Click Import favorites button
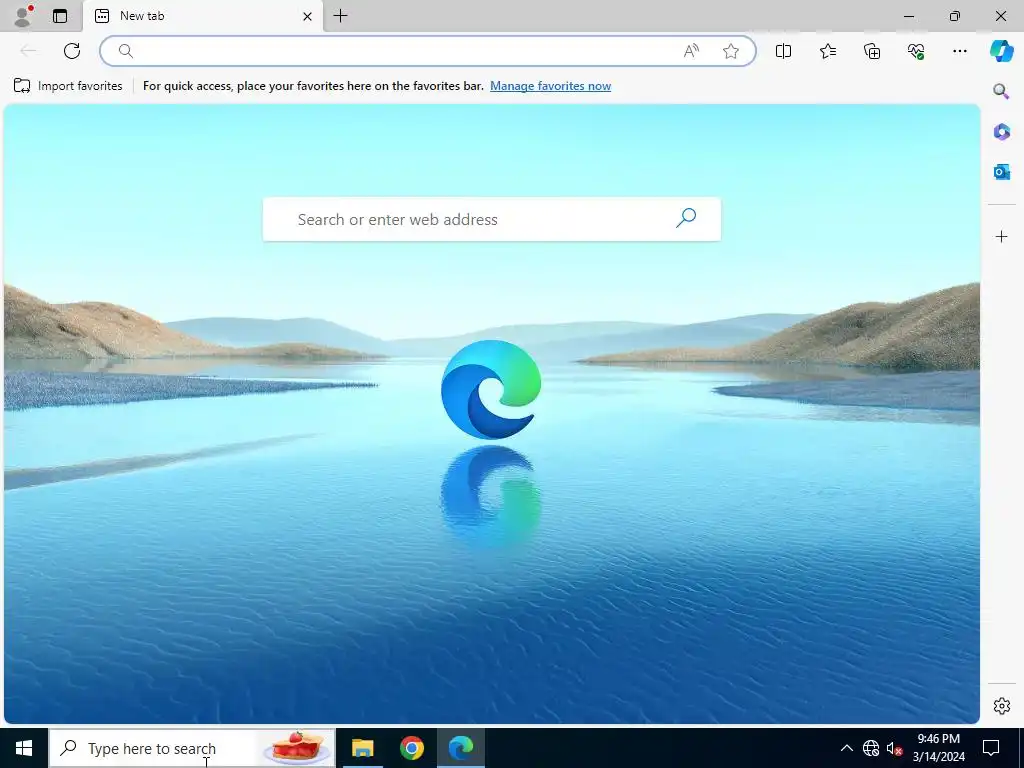1024x768 pixels. [x=68, y=86]
